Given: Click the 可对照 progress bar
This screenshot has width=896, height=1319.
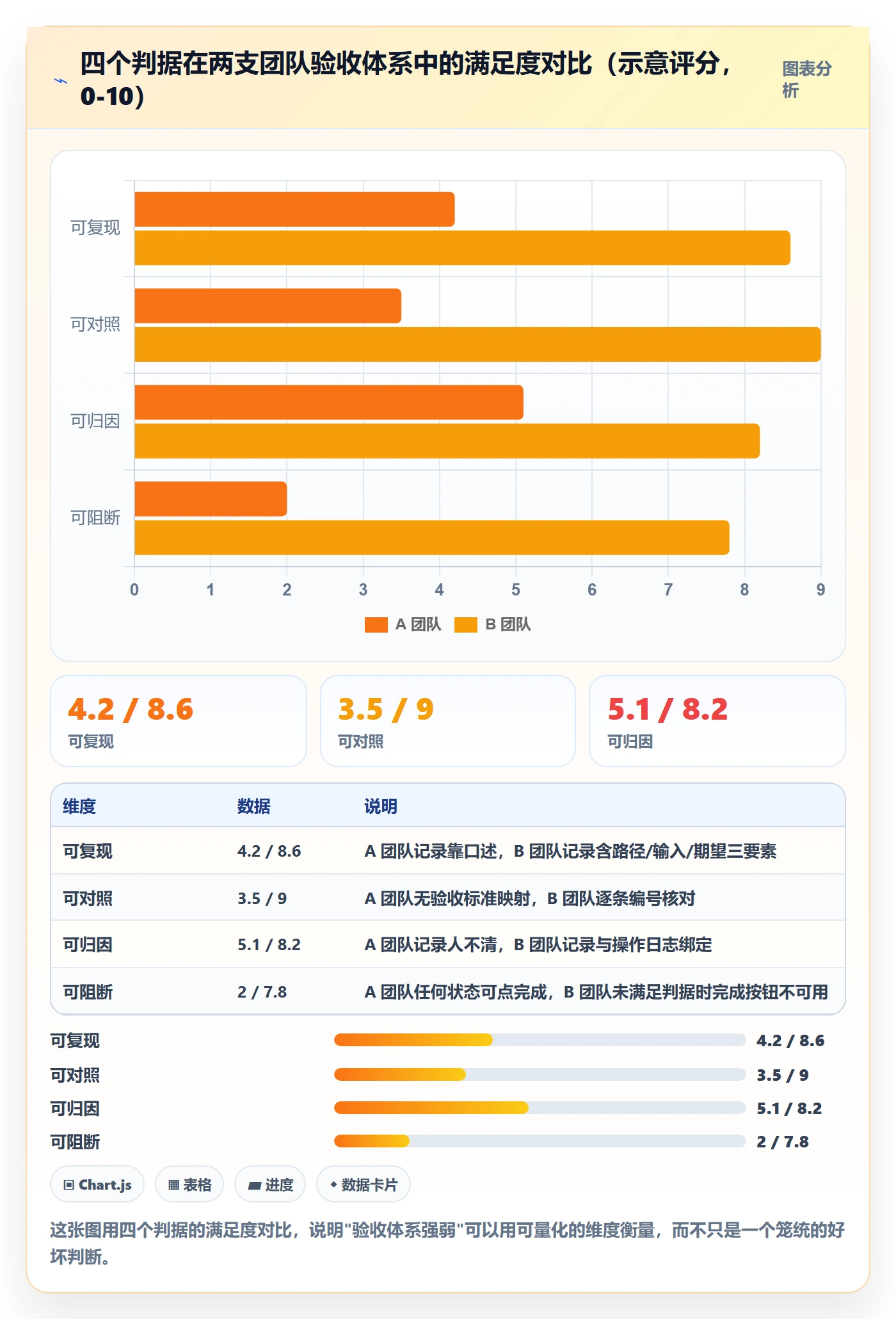Looking at the screenshot, I should pyautogui.click(x=540, y=1074).
